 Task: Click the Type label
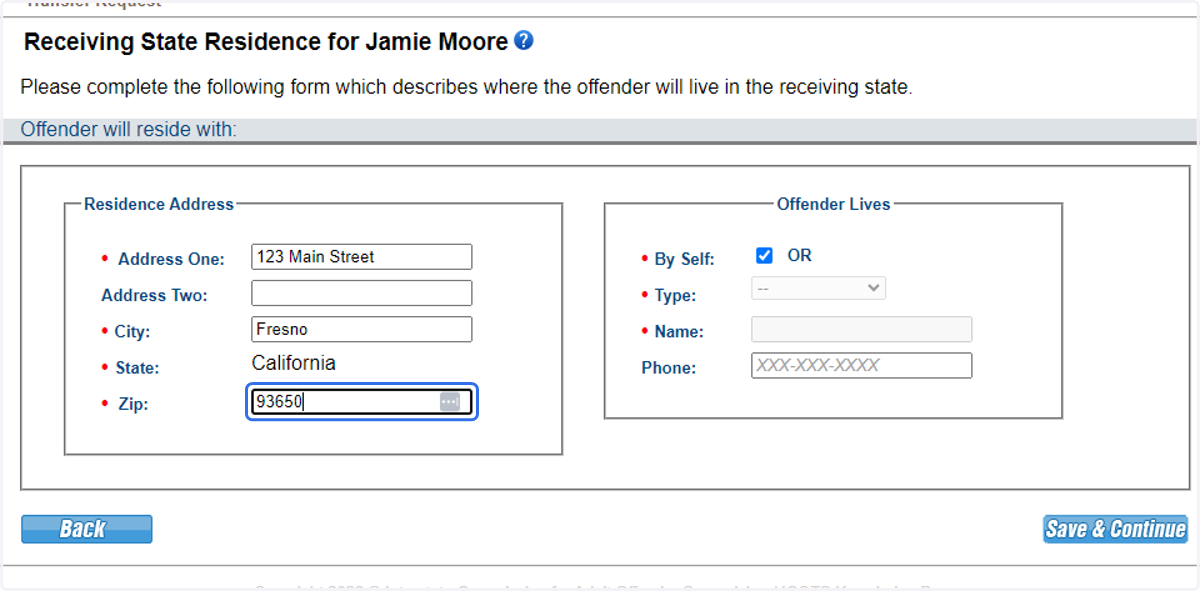675,295
